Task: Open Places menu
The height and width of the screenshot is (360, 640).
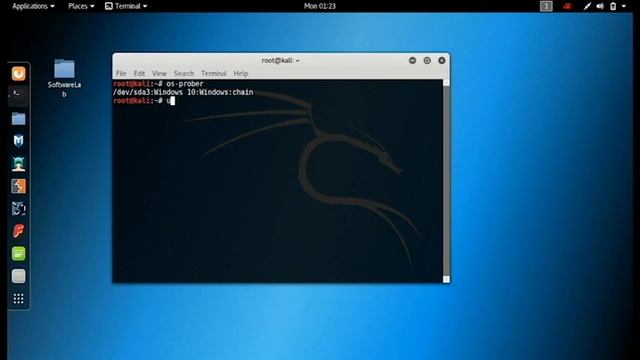Action: coord(81,6)
